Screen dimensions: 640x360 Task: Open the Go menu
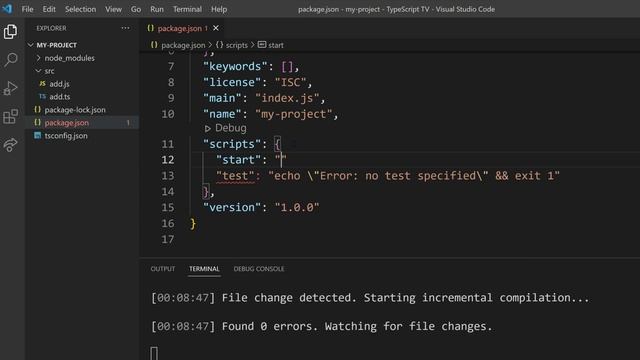(136, 9)
